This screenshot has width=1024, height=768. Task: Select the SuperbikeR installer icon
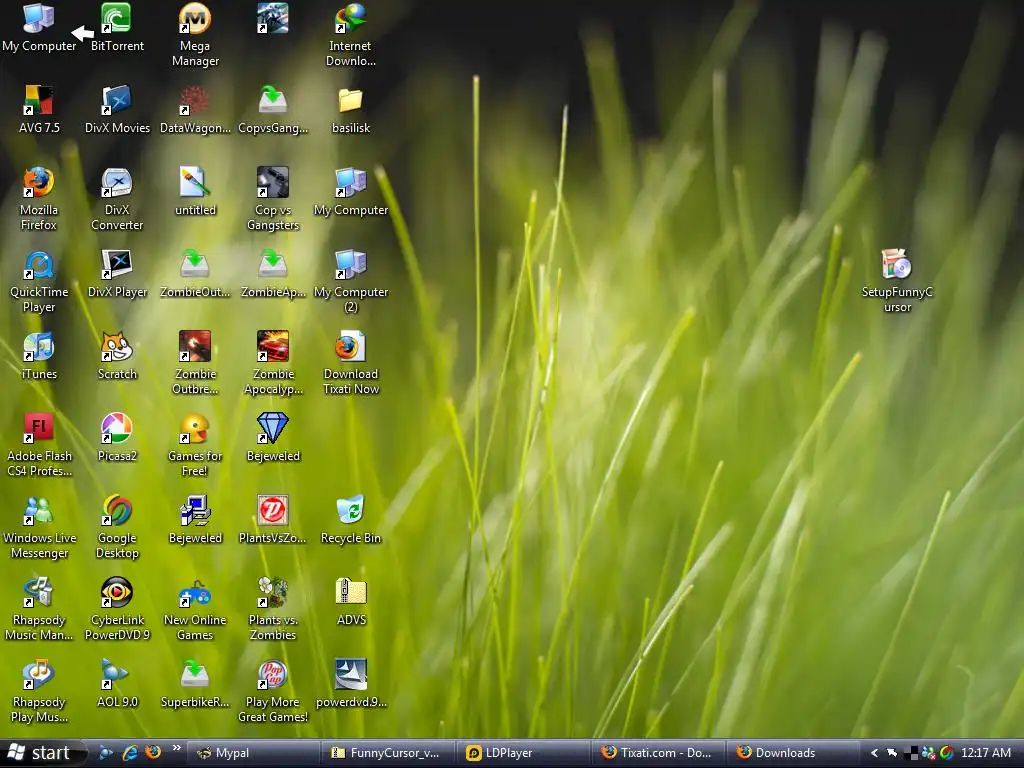coord(195,684)
